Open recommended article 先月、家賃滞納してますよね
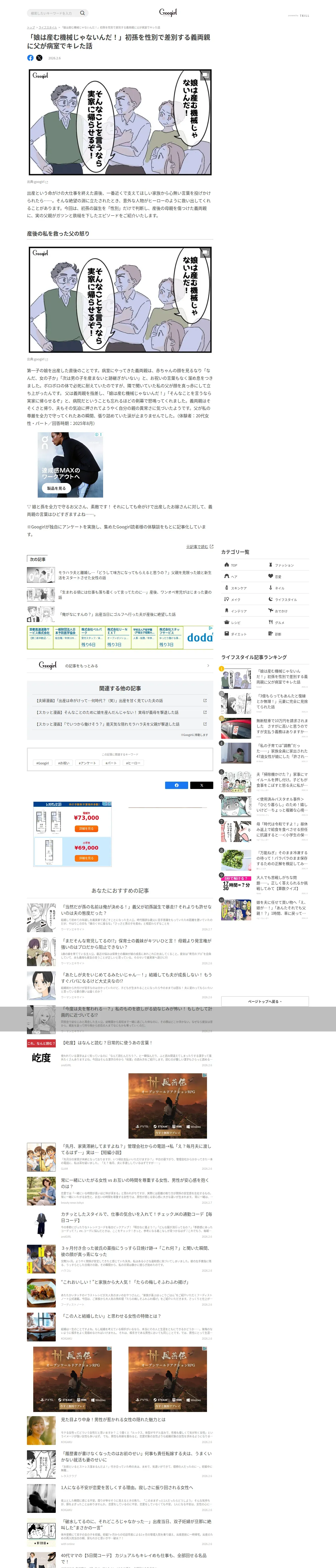Image resolution: width=336 pixels, height=1568 pixels. pos(120,1158)
